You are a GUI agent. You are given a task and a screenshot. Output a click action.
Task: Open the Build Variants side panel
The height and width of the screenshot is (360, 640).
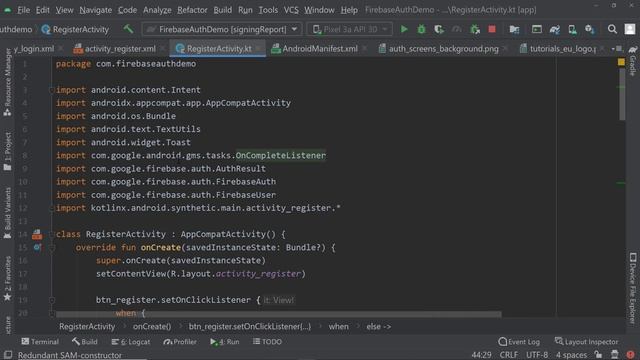point(7,213)
